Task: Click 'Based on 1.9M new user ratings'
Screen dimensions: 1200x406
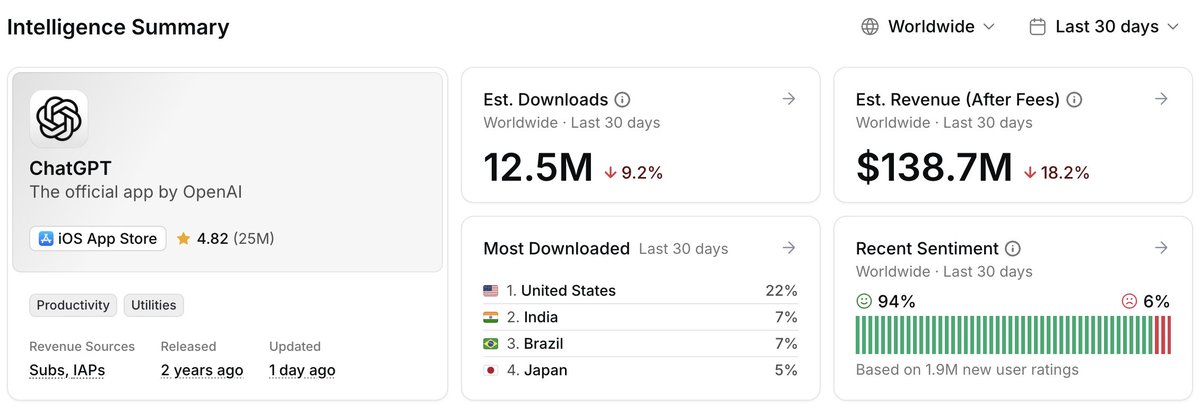Action: pyautogui.click(x=967, y=370)
